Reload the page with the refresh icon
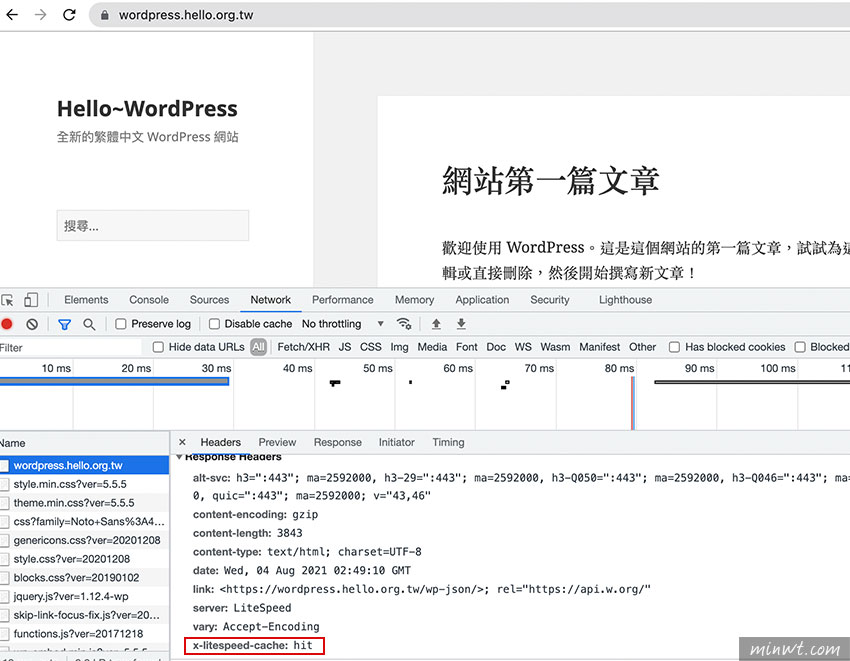 pyautogui.click(x=69, y=15)
